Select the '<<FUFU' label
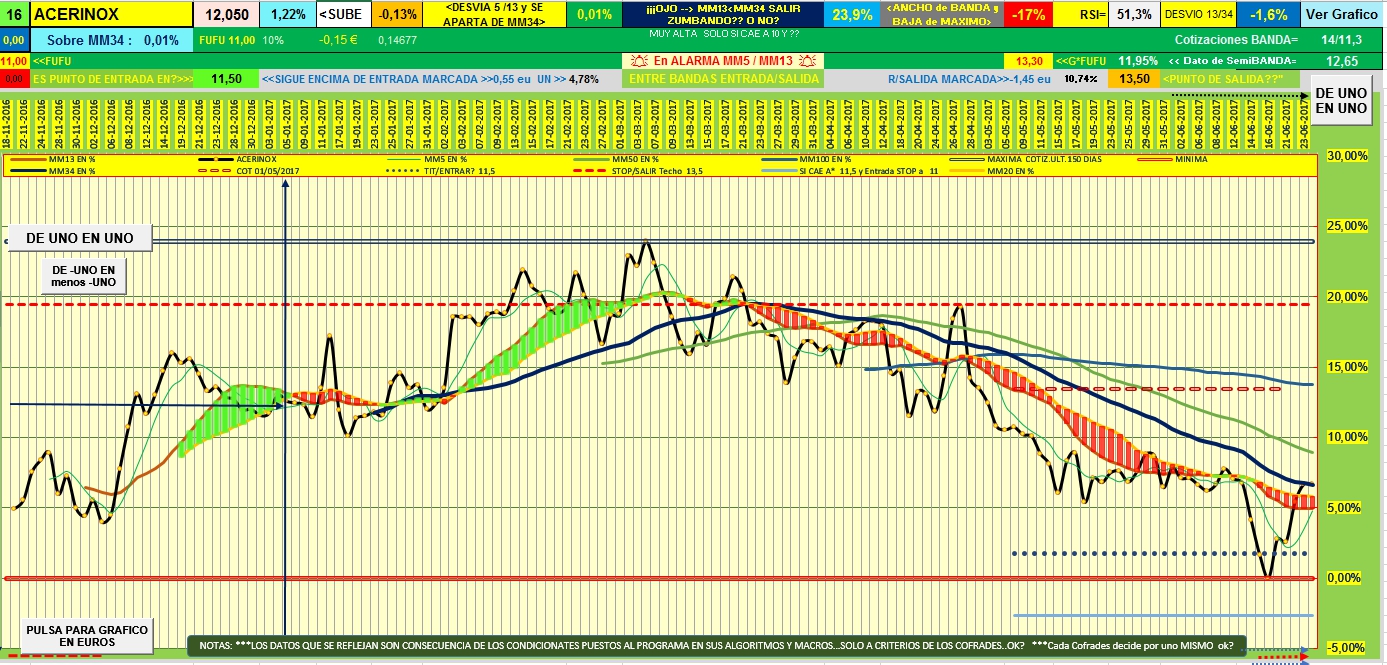This screenshot has height=665, width=1387. point(52,61)
